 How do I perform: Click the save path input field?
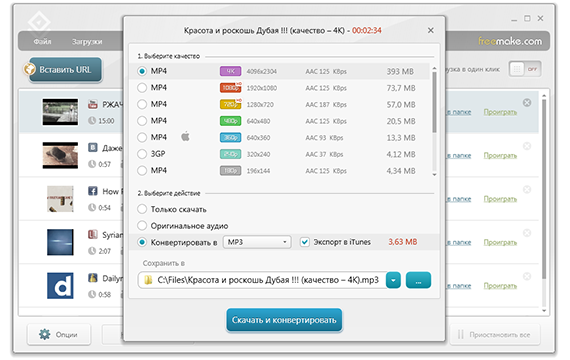(262, 280)
